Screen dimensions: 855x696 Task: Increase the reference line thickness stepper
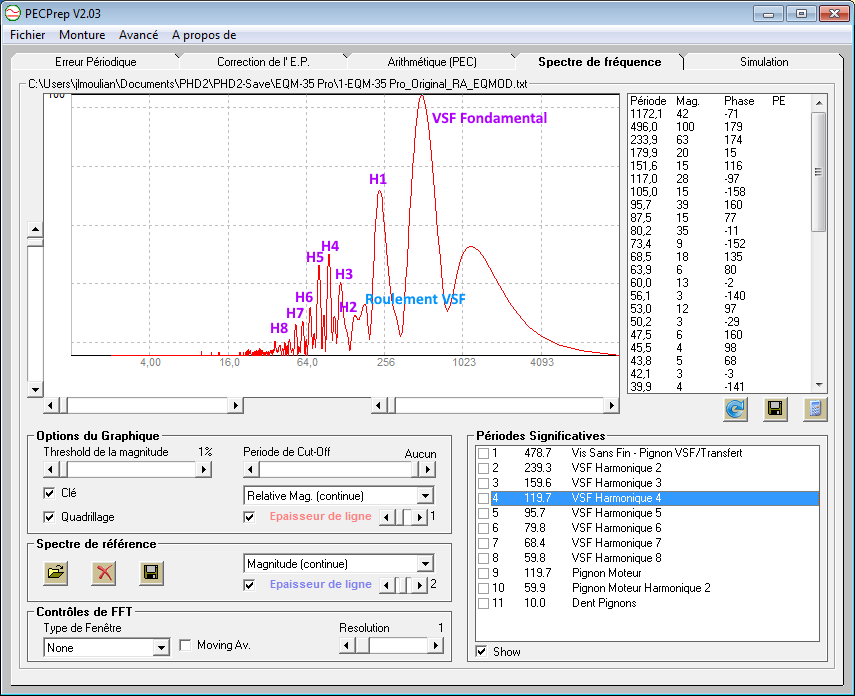pos(419,585)
